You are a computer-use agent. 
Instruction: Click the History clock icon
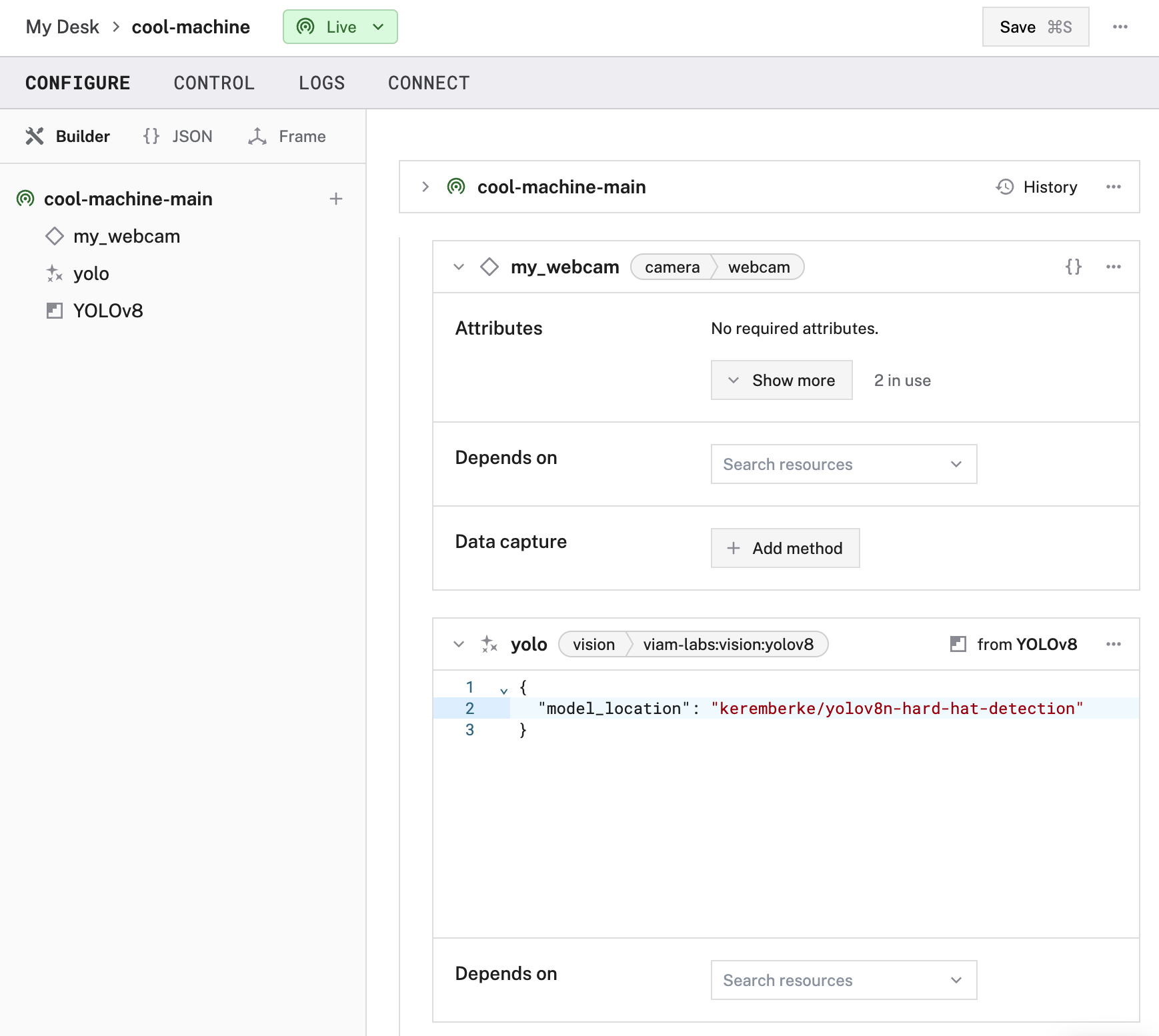pos(1005,187)
